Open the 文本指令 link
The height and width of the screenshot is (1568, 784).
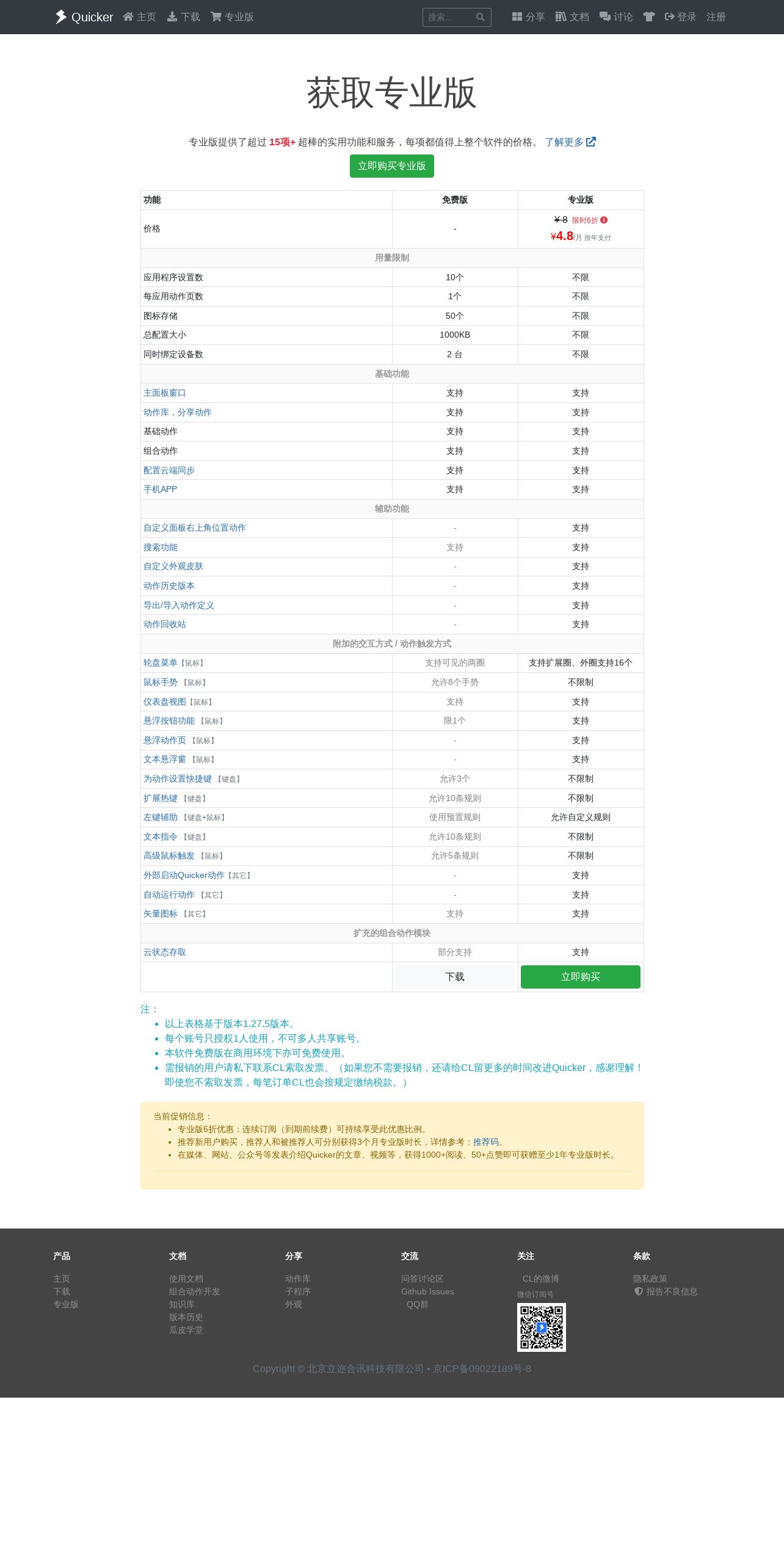161,837
